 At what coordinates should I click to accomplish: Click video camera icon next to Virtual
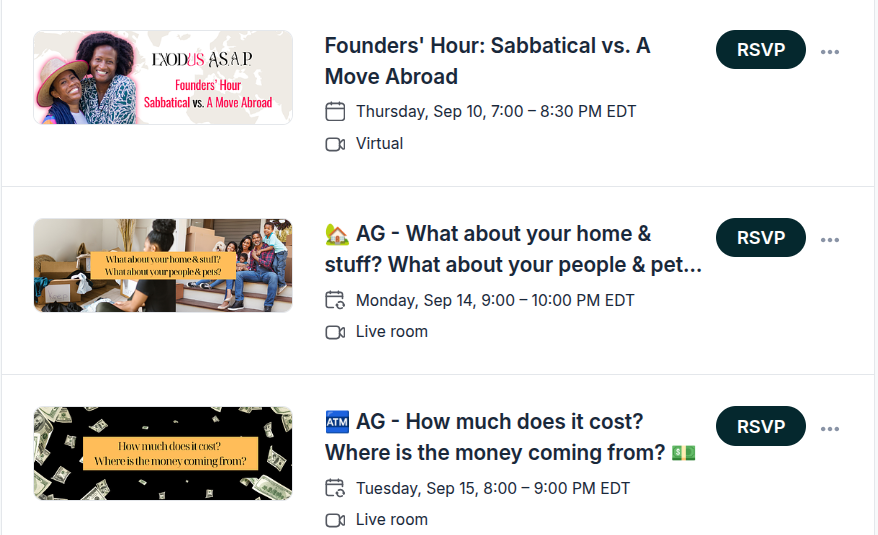click(335, 145)
